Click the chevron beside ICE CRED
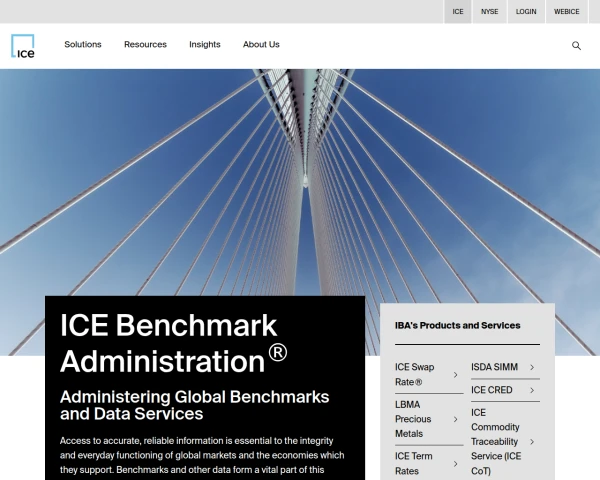Screen dimensions: 600x480 click(532, 390)
